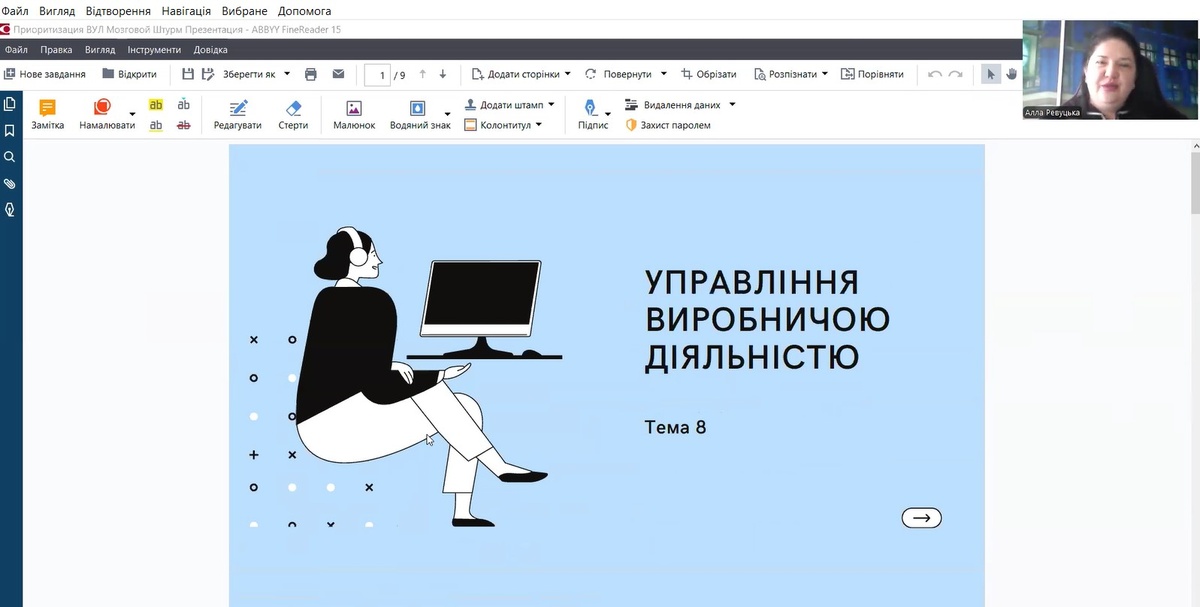Viewport: 1200px width, 607px height.
Task: Click the Стерти eraser tool
Action: coord(293,114)
